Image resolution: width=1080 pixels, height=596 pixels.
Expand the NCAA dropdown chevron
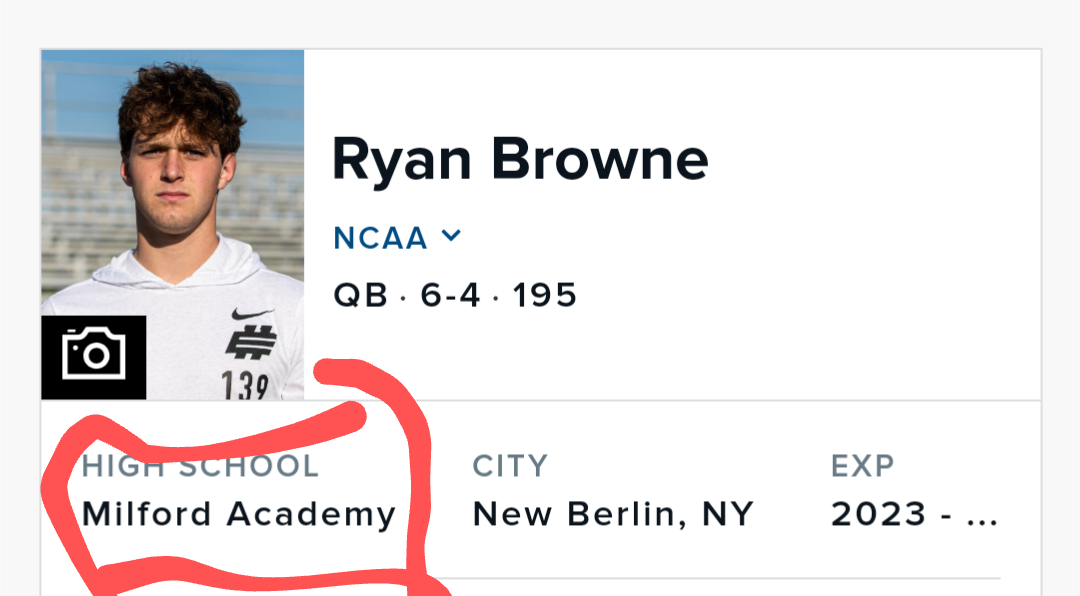click(451, 236)
